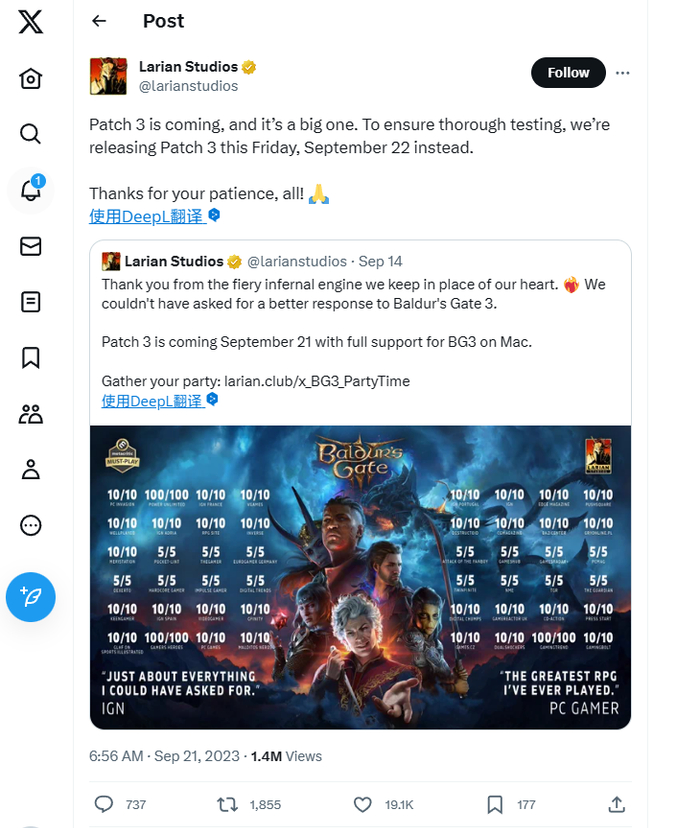Screen dimensions: 700x828
Task: Follow Larian Studios
Action: (568, 72)
